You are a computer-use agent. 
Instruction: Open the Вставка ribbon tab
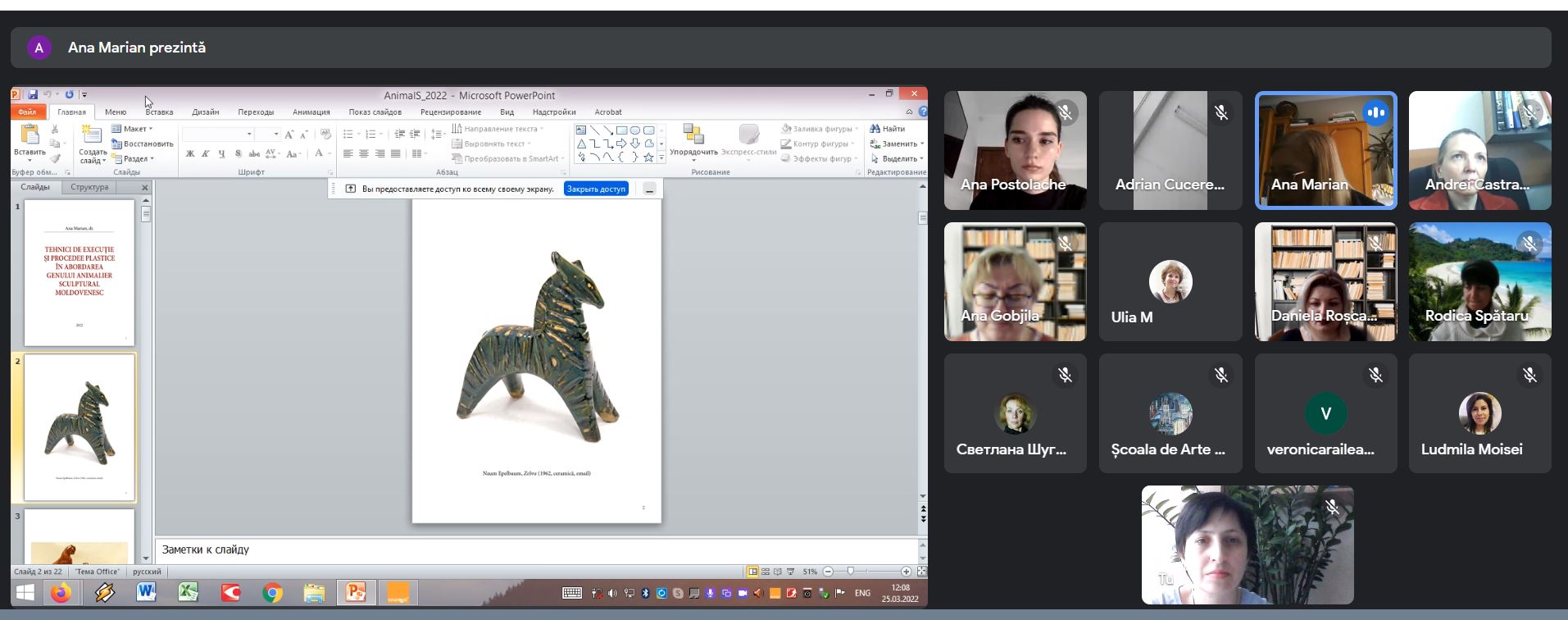[x=159, y=112]
